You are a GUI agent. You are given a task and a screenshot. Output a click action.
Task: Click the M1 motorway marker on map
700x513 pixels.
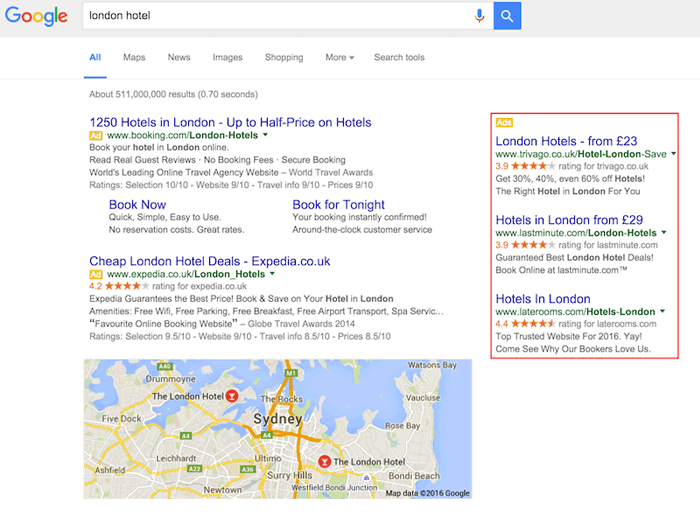pyautogui.click(x=291, y=373)
